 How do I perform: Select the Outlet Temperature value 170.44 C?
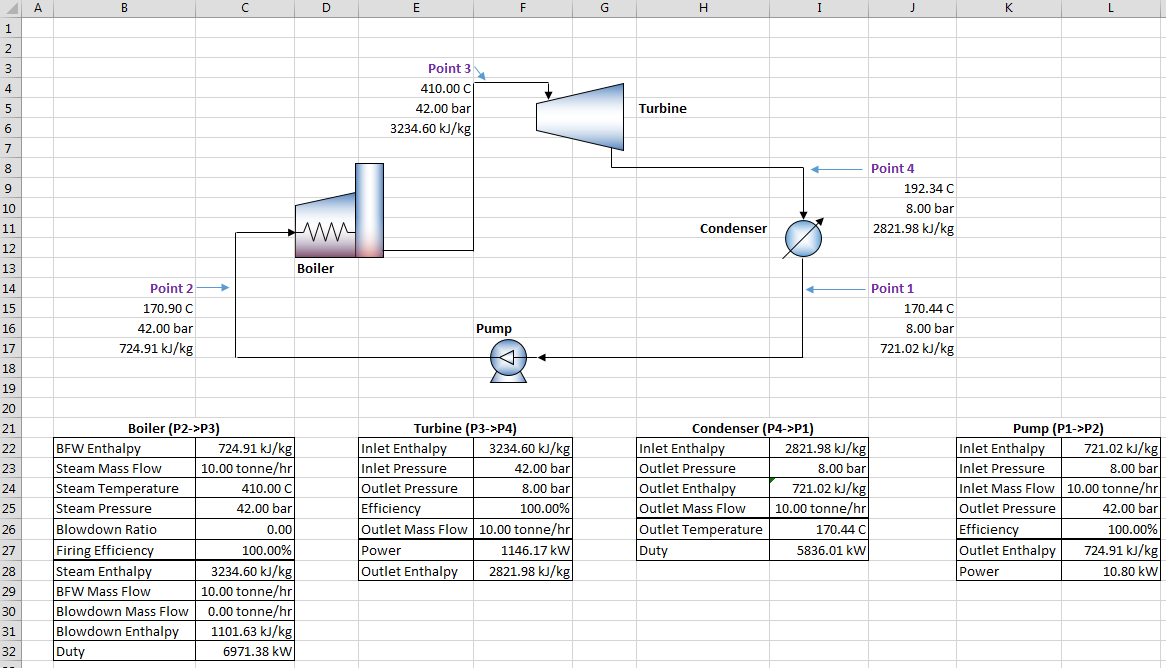[819, 530]
